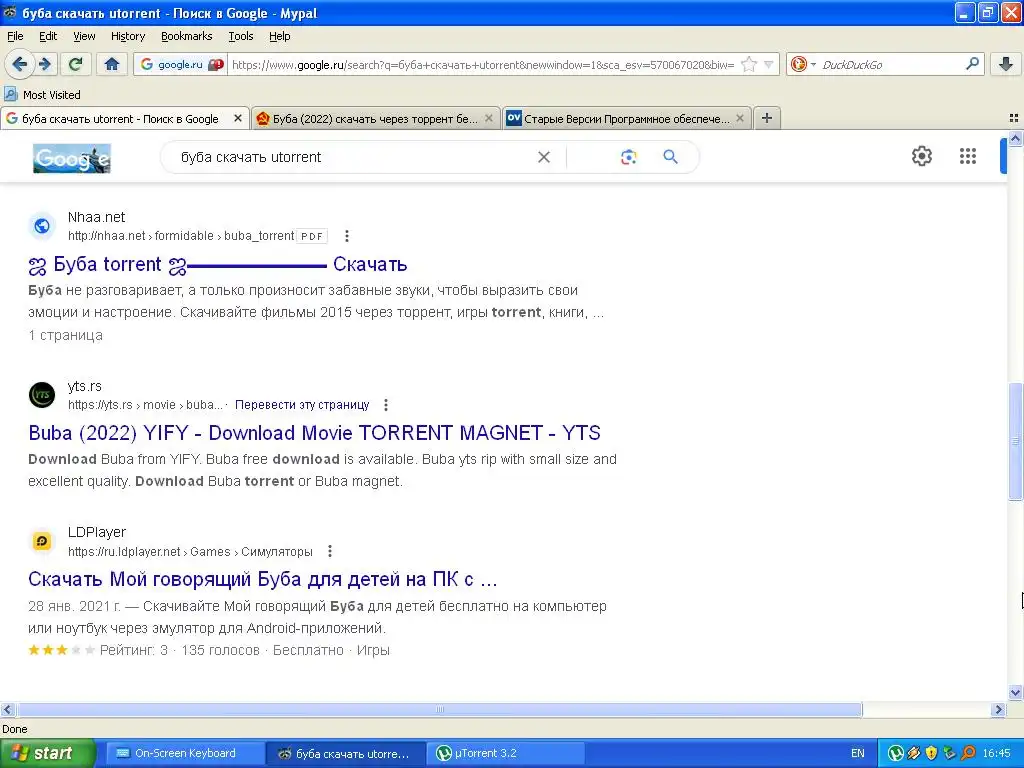The height and width of the screenshot is (768, 1024).
Task: Open Buba (2022) YIFY Download Movie link
Action: [314, 433]
